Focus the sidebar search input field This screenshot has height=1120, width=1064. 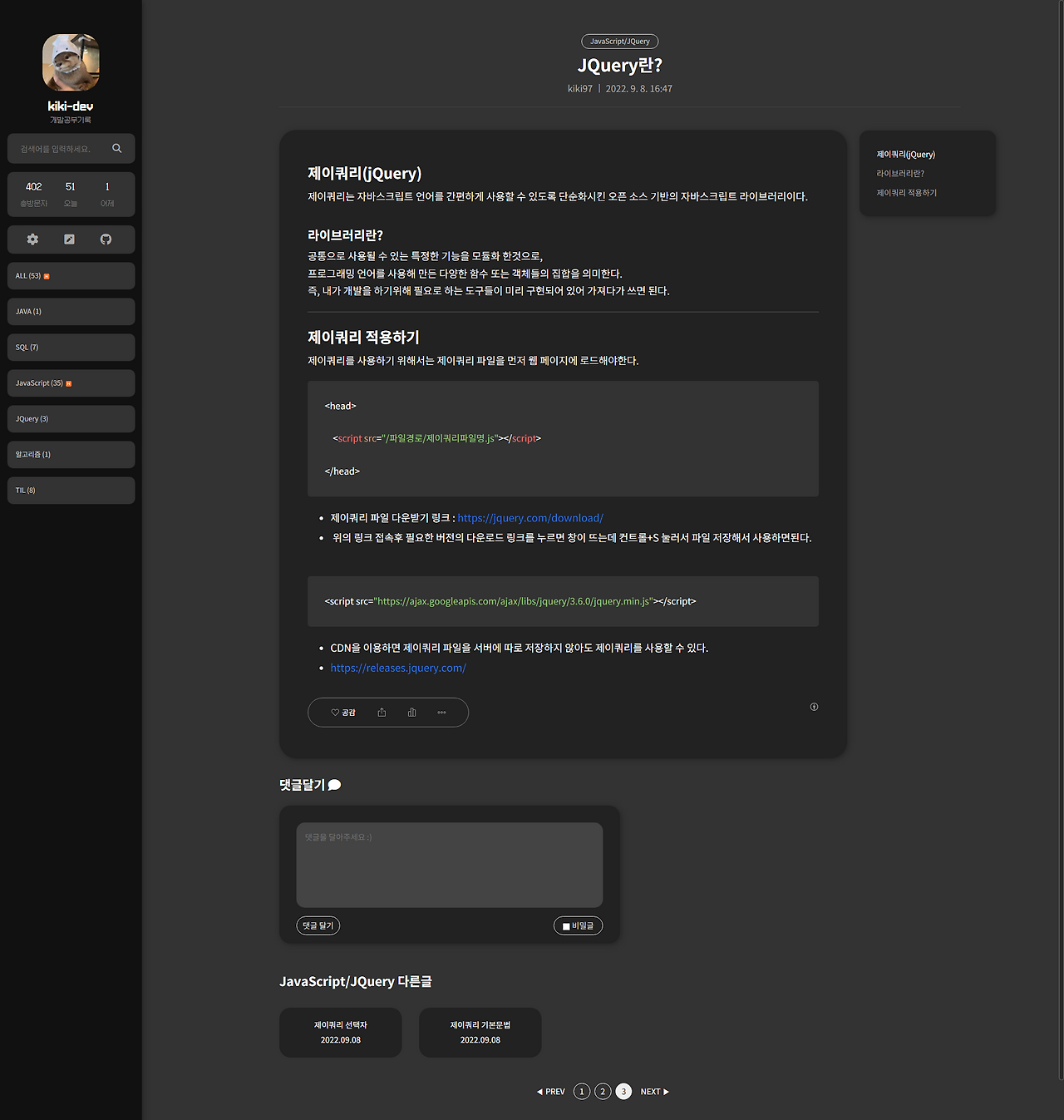tap(62, 149)
